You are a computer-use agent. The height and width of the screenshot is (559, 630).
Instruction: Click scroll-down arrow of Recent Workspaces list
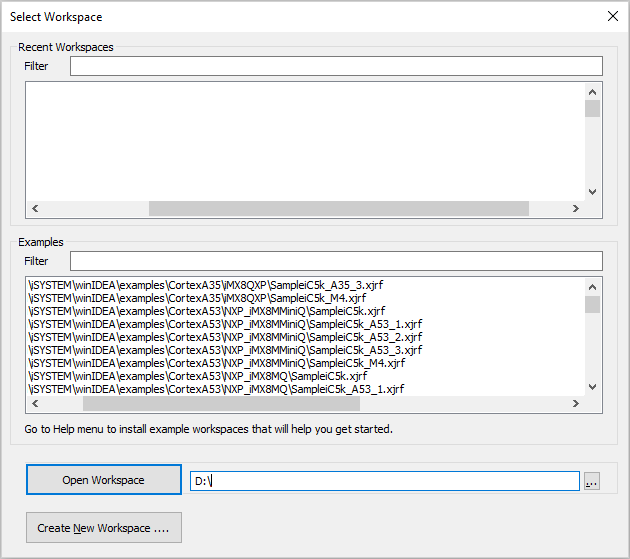592,192
